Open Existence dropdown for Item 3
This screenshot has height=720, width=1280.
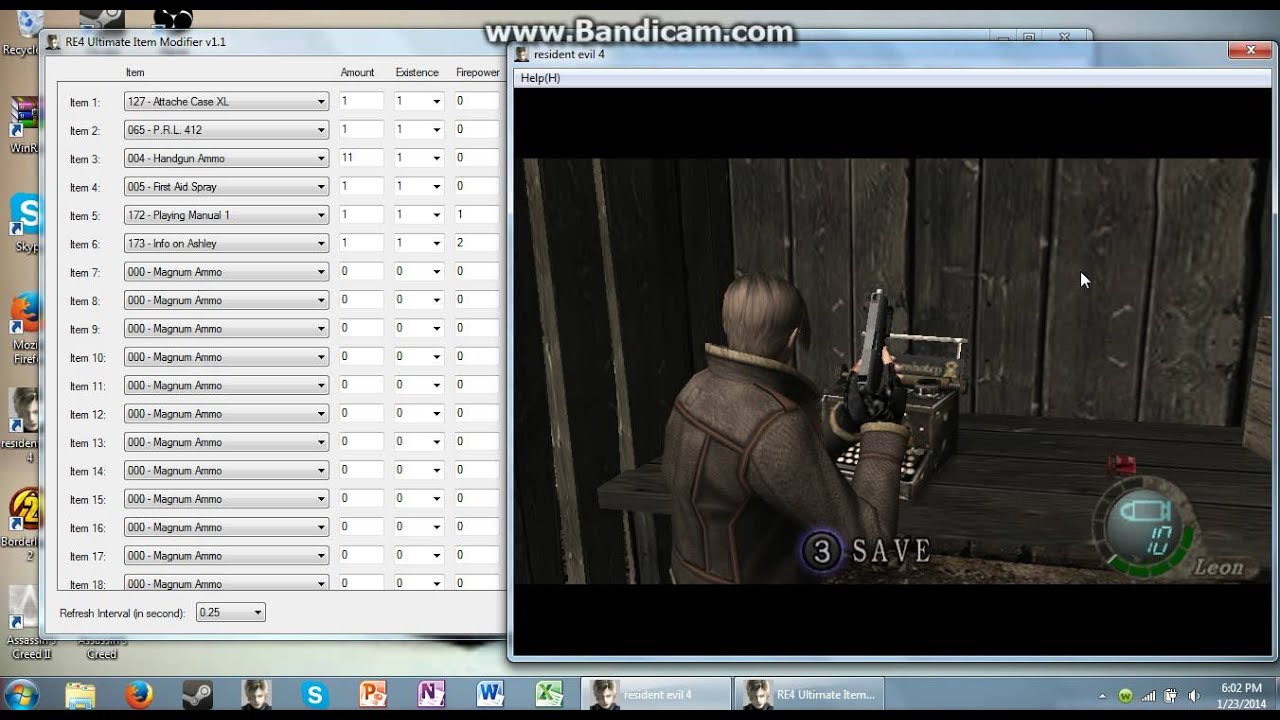point(418,158)
